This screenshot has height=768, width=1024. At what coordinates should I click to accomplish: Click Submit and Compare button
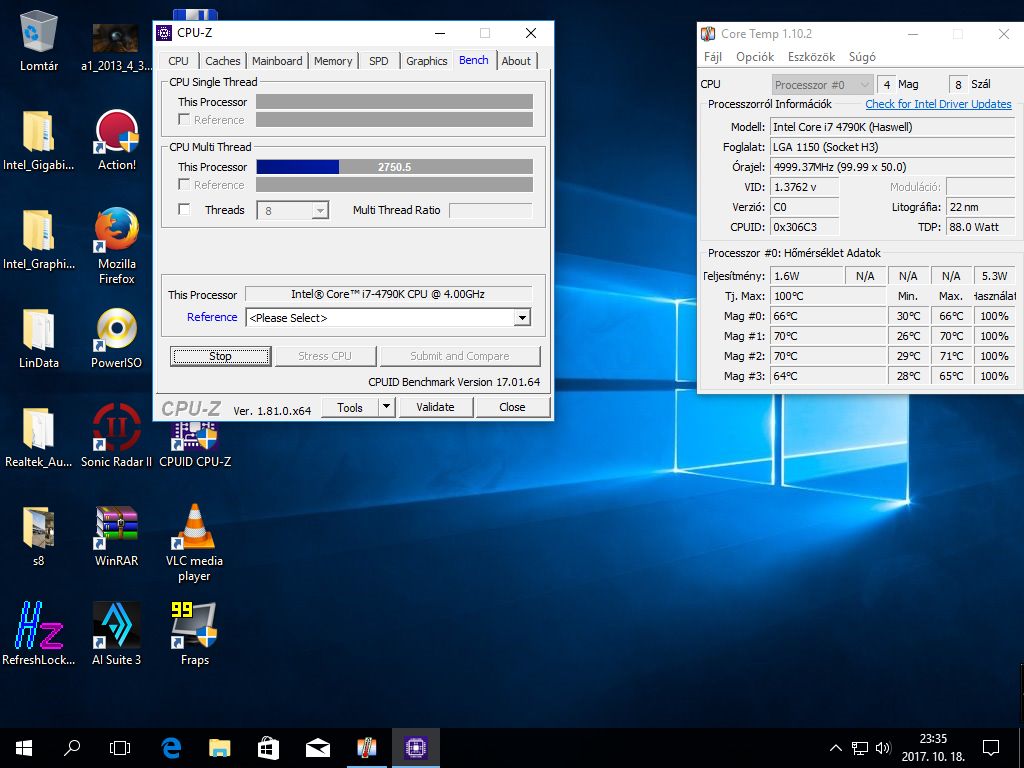tap(460, 356)
